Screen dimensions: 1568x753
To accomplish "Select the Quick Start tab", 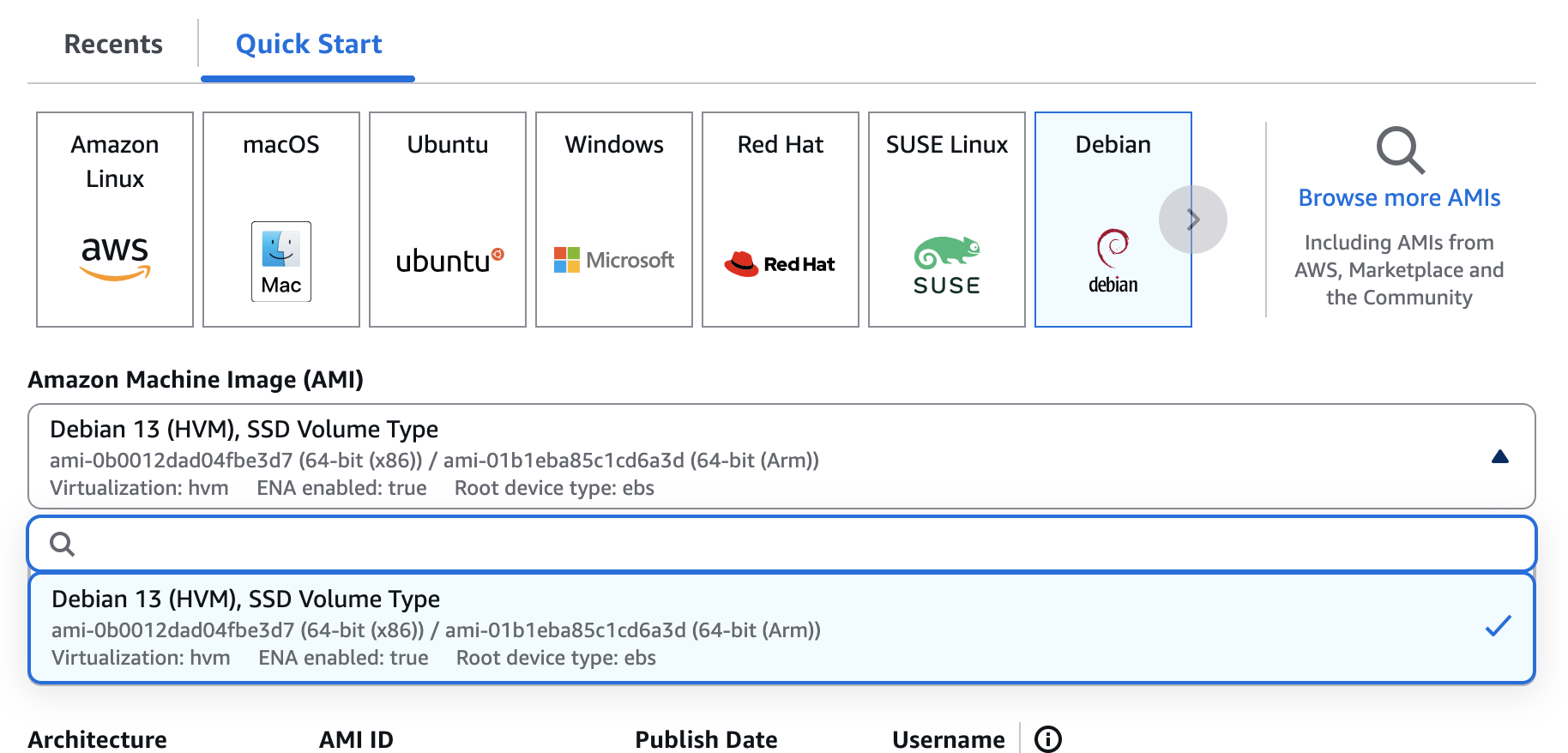I will (x=309, y=44).
